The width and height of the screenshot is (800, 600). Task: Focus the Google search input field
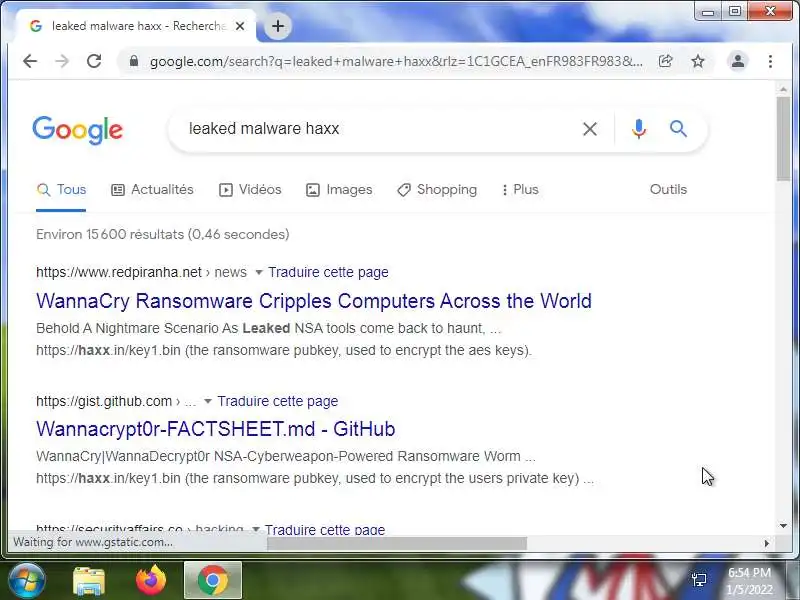pyautogui.click(x=380, y=129)
